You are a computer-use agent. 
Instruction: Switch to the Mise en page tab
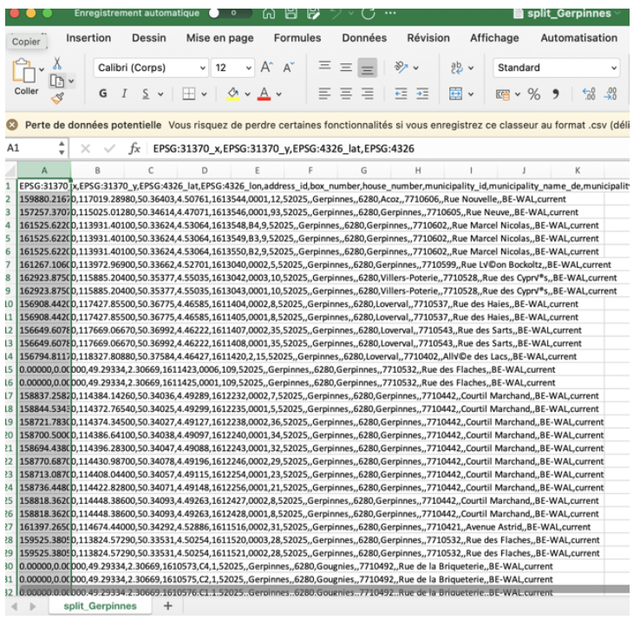[x=220, y=38]
